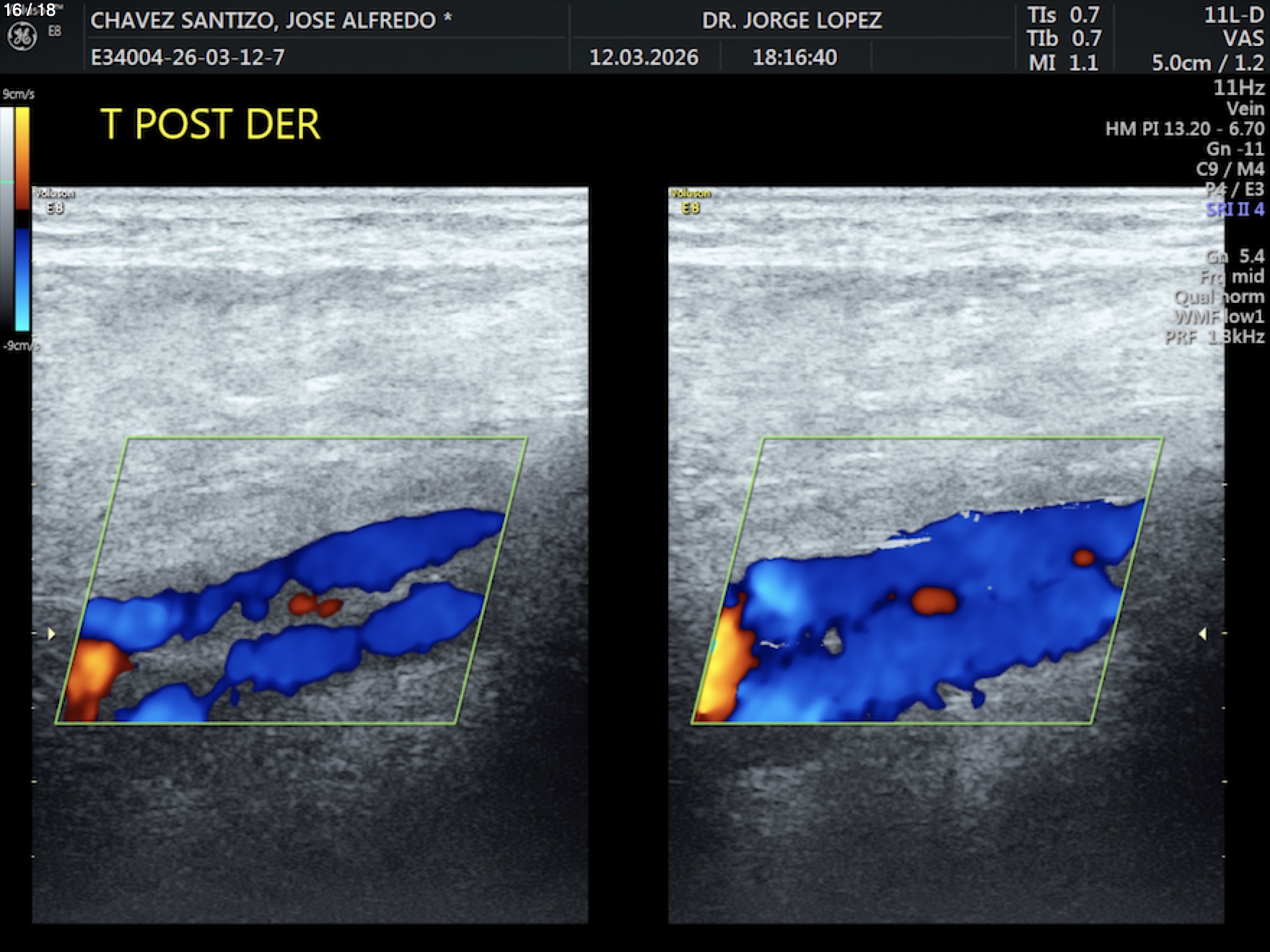Click the exam date 12.03.2026
The image size is (1270, 952).
pyautogui.click(x=644, y=57)
